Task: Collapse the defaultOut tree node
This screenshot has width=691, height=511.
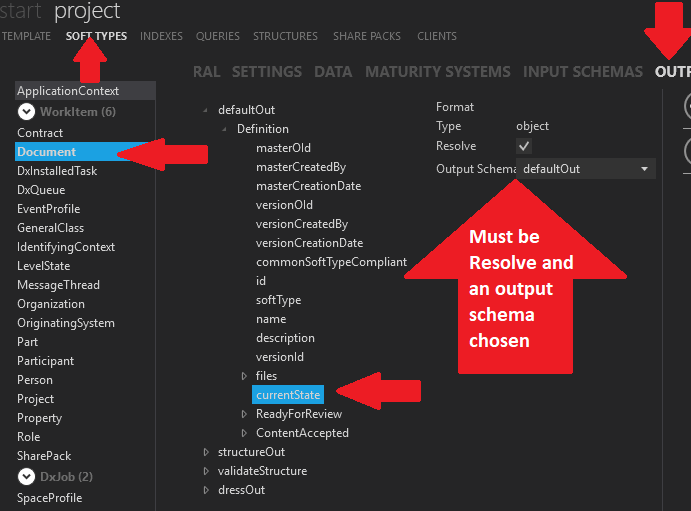Action: point(206,110)
